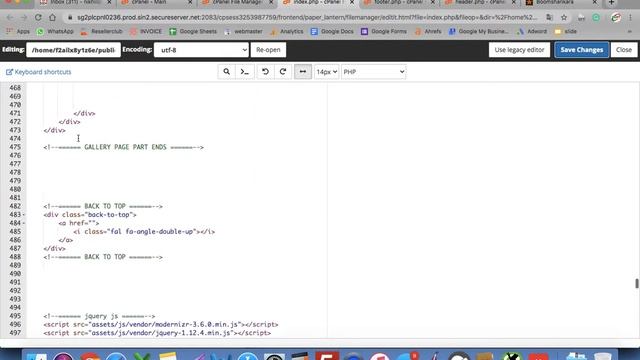Click the GALLERY PAGE PART ENDS comment
This screenshot has width=640, height=360.
click(x=124, y=147)
